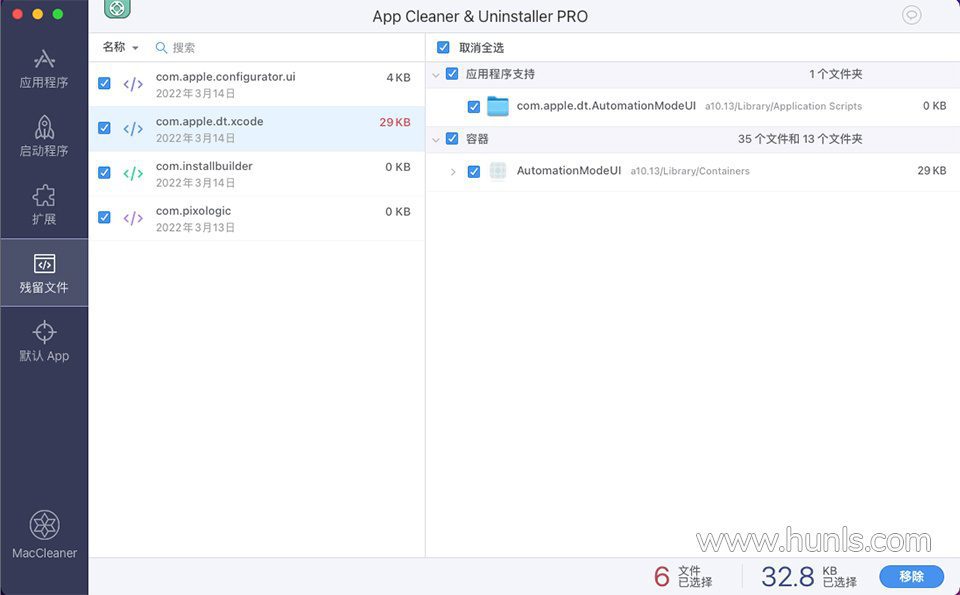Uncheck the com.apple.dt.xcode checkbox
The height and width of the screenshot is (595, 960).
coord(104,128)
